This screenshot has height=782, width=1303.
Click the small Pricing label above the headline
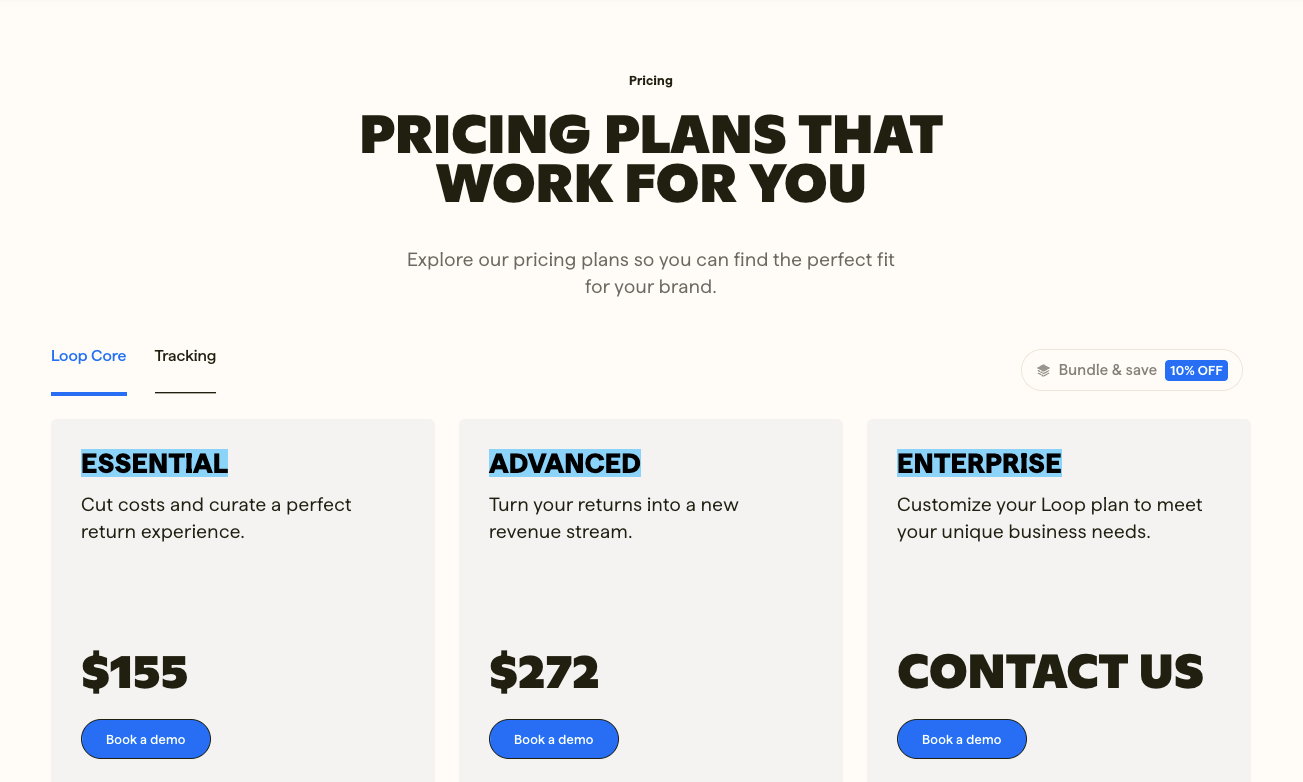click(651, 81)
